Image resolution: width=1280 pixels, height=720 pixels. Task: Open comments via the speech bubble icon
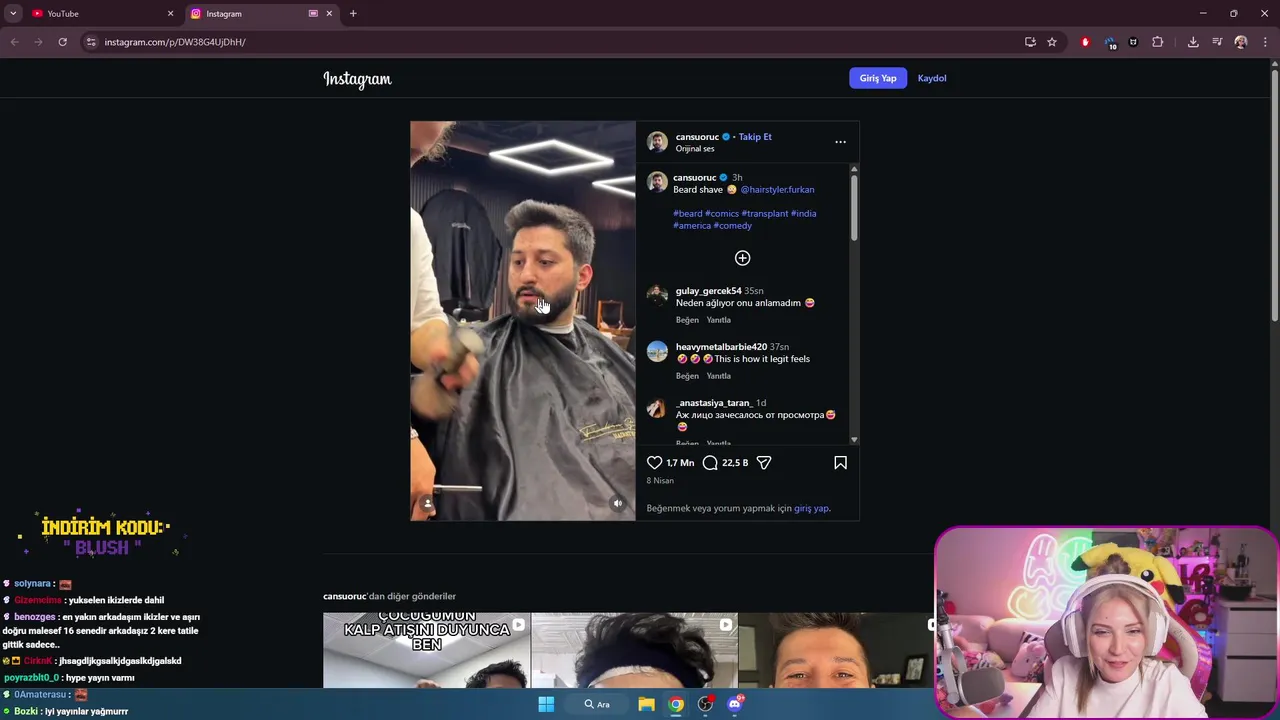click(710, 463)
